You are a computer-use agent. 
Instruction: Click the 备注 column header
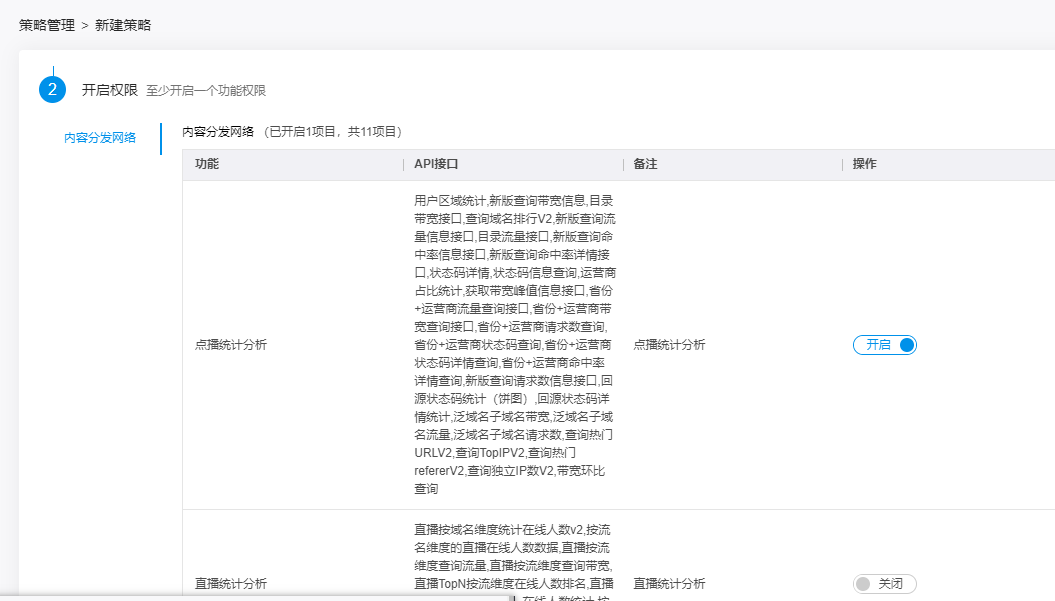pos(645,164)
